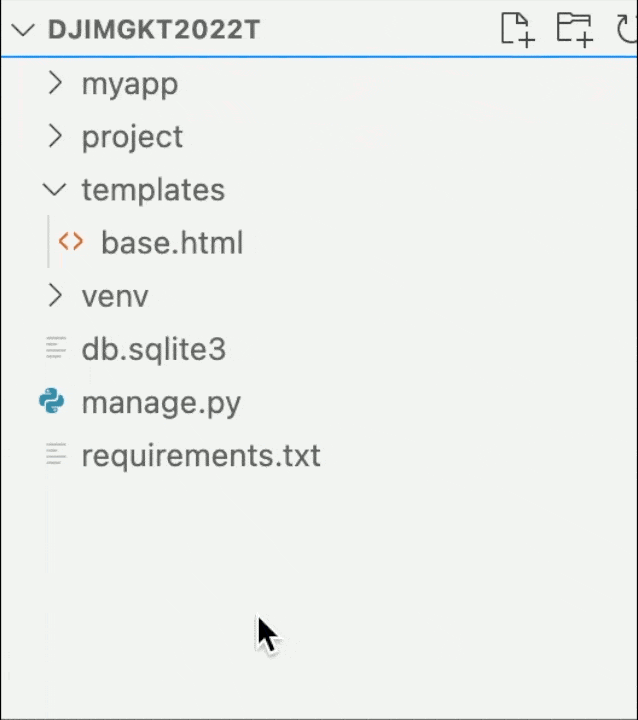Click the New Folder icon
Screen dimensions: 638x720
pos(574,28)
